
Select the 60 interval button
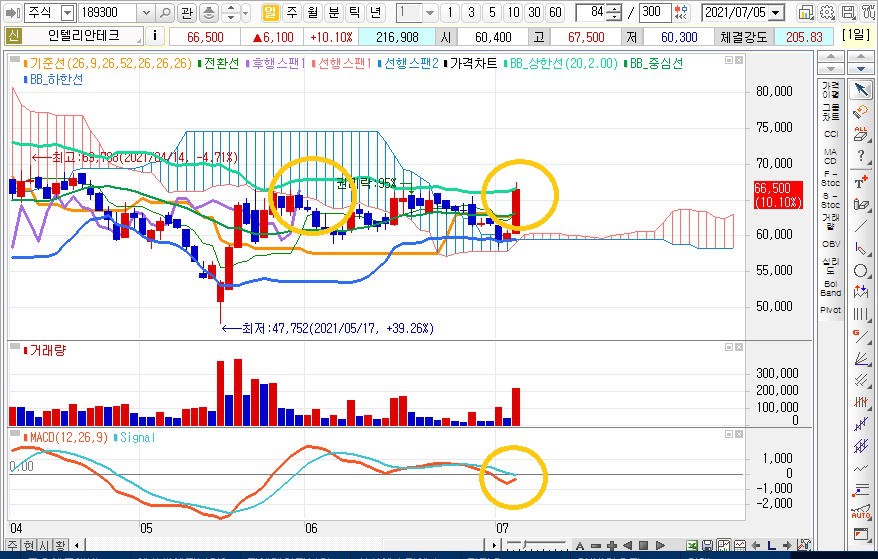point(555,12)
